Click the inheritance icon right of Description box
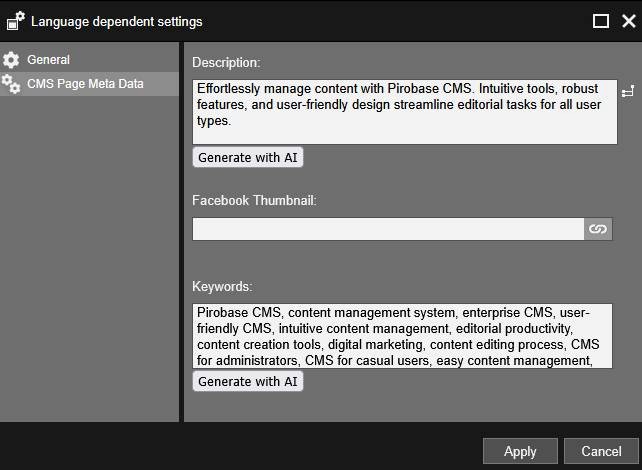 point(628,92)
